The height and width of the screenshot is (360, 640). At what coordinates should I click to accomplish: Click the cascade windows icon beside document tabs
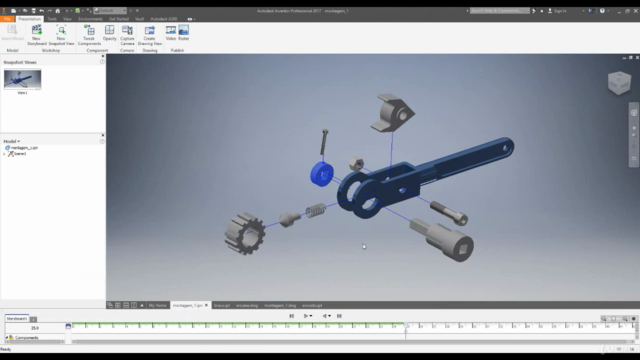coord(110,305)
